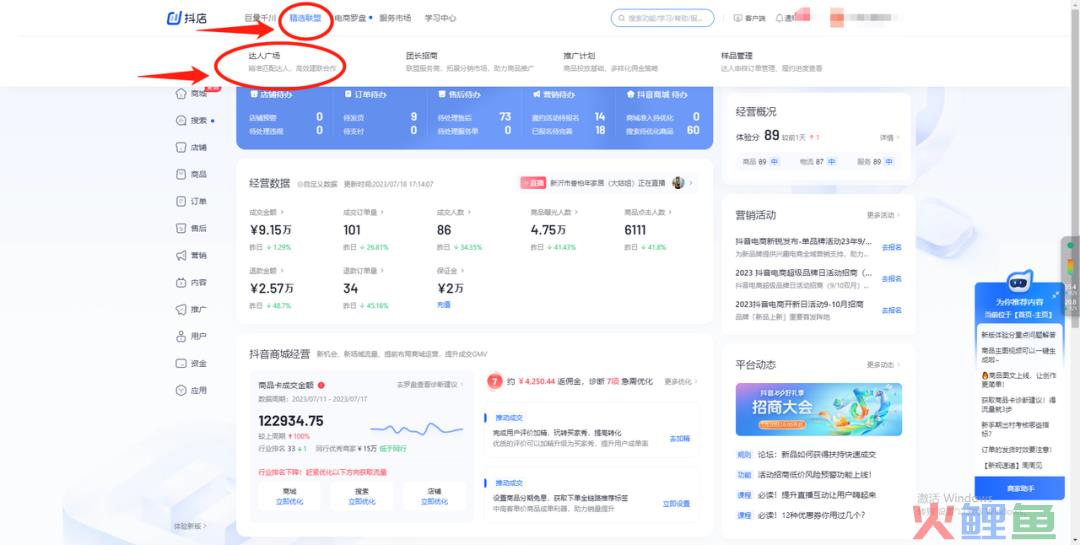Click the 去加精 link
1080x545 pixels.
679,438
